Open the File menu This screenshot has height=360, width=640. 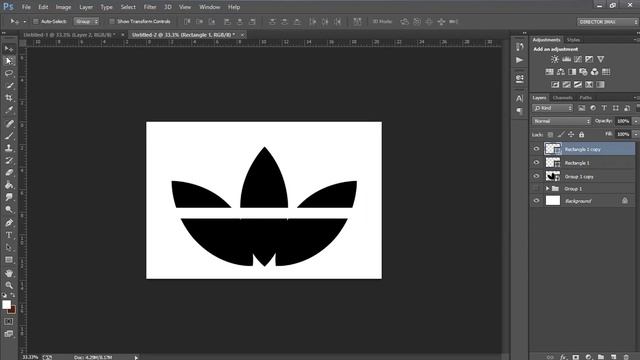(26, 7)
